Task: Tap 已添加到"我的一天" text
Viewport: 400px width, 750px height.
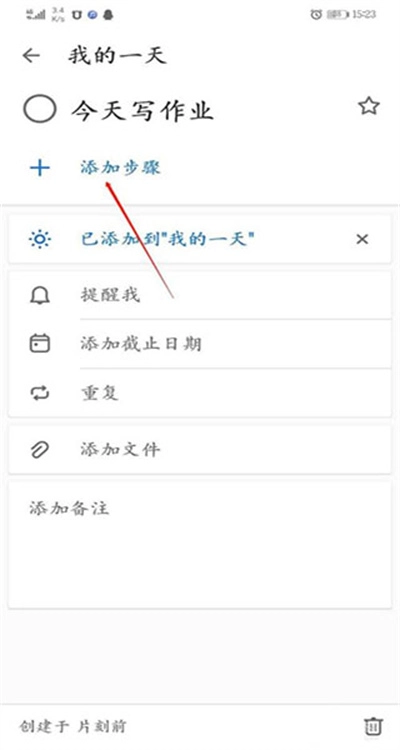Action: tap(167, 239)
